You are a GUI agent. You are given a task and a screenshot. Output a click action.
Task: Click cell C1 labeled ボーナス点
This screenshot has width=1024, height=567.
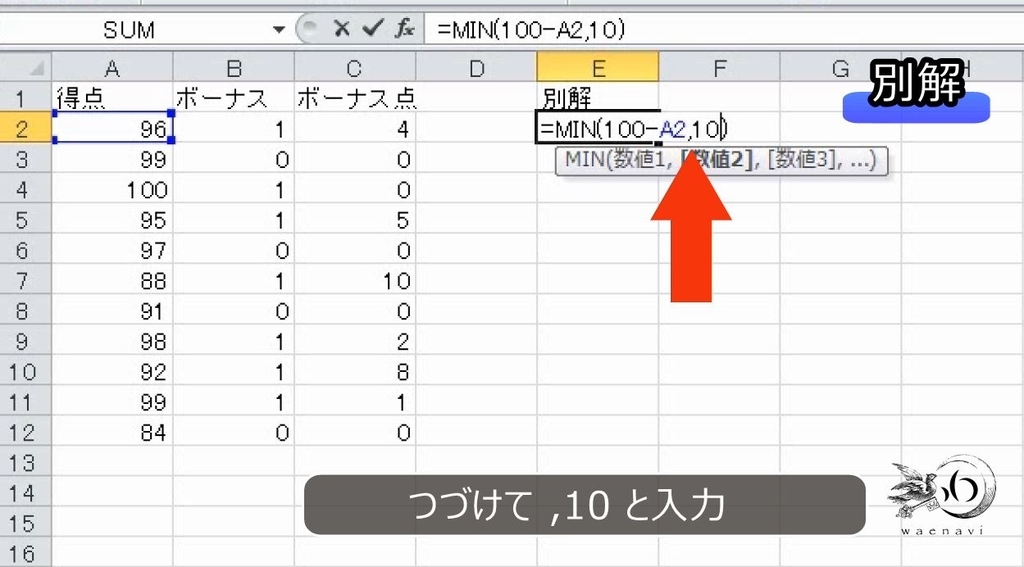pyautogui.click(x=355, y=99)
